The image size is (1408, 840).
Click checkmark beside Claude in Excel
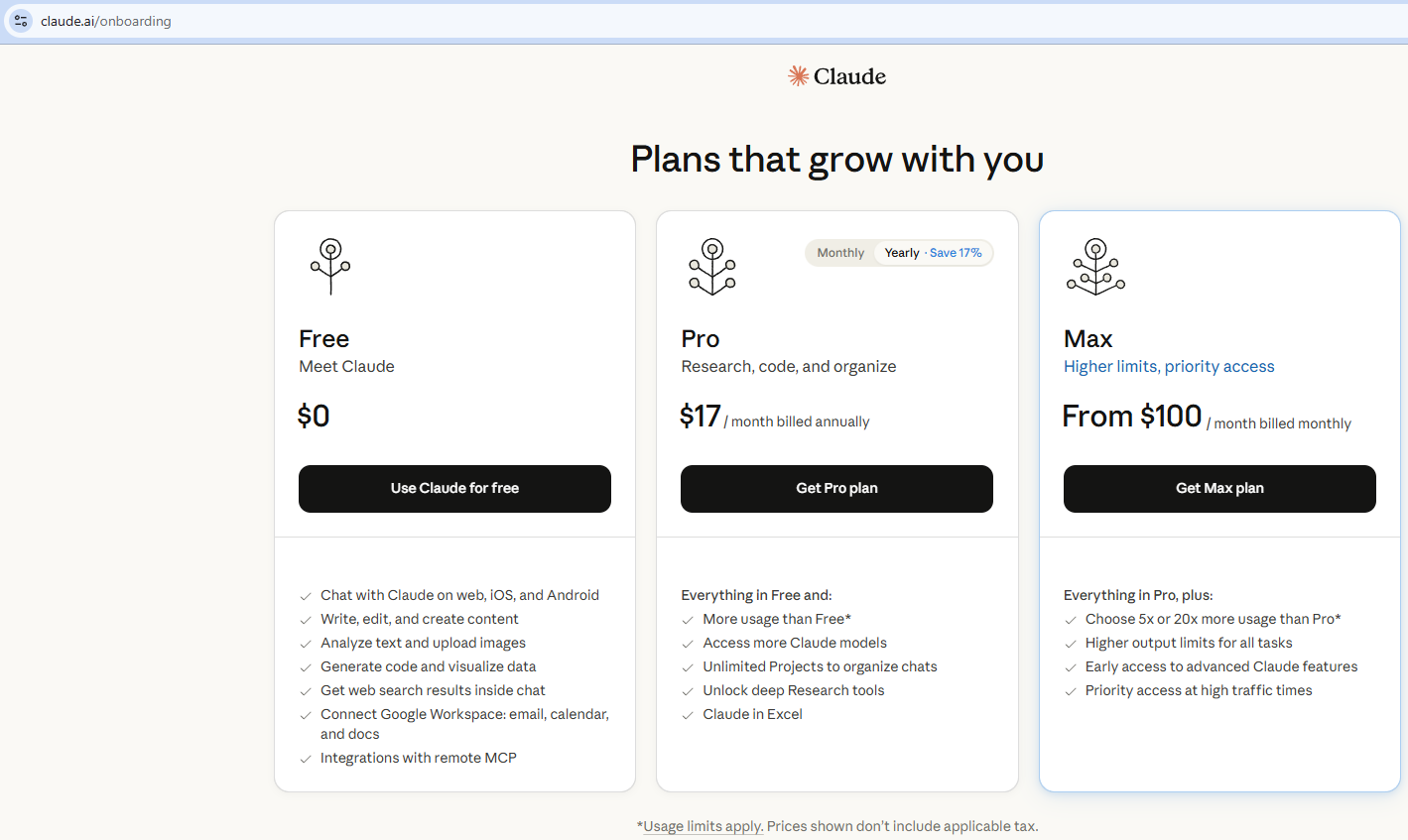click(688, 715)
